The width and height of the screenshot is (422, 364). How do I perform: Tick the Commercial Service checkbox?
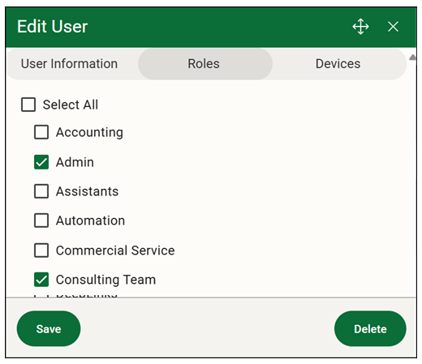pyautogui.click(x=41, y=250)
